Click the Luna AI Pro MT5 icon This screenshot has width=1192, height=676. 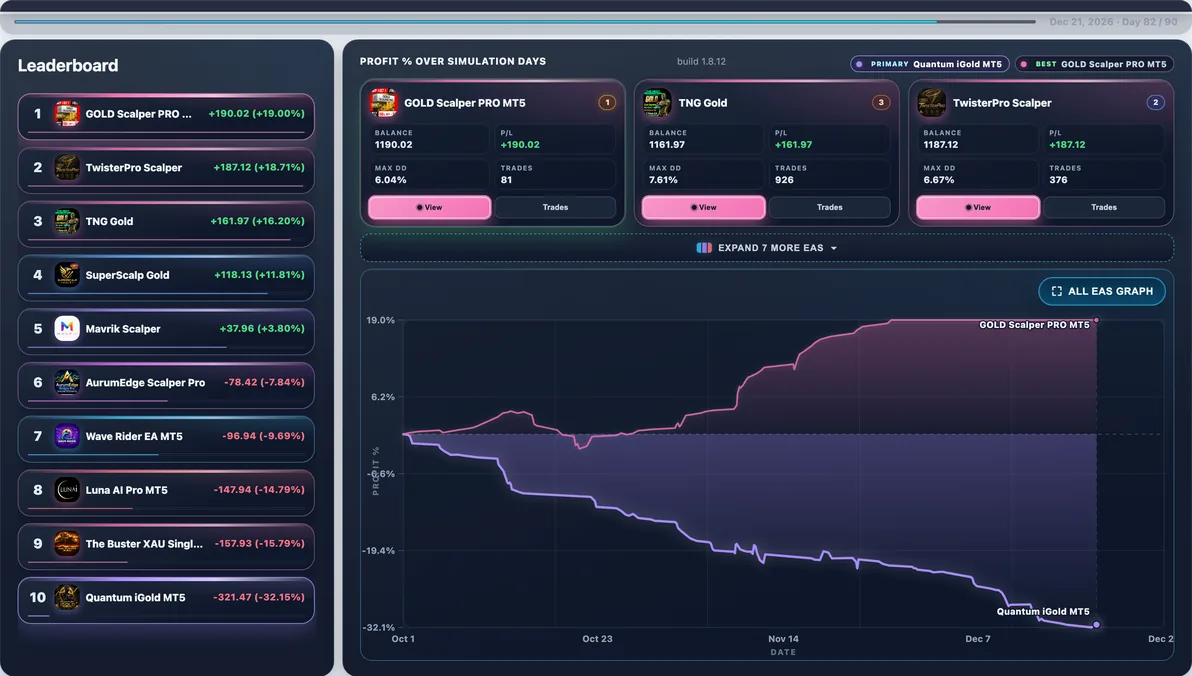coord(67,490)
